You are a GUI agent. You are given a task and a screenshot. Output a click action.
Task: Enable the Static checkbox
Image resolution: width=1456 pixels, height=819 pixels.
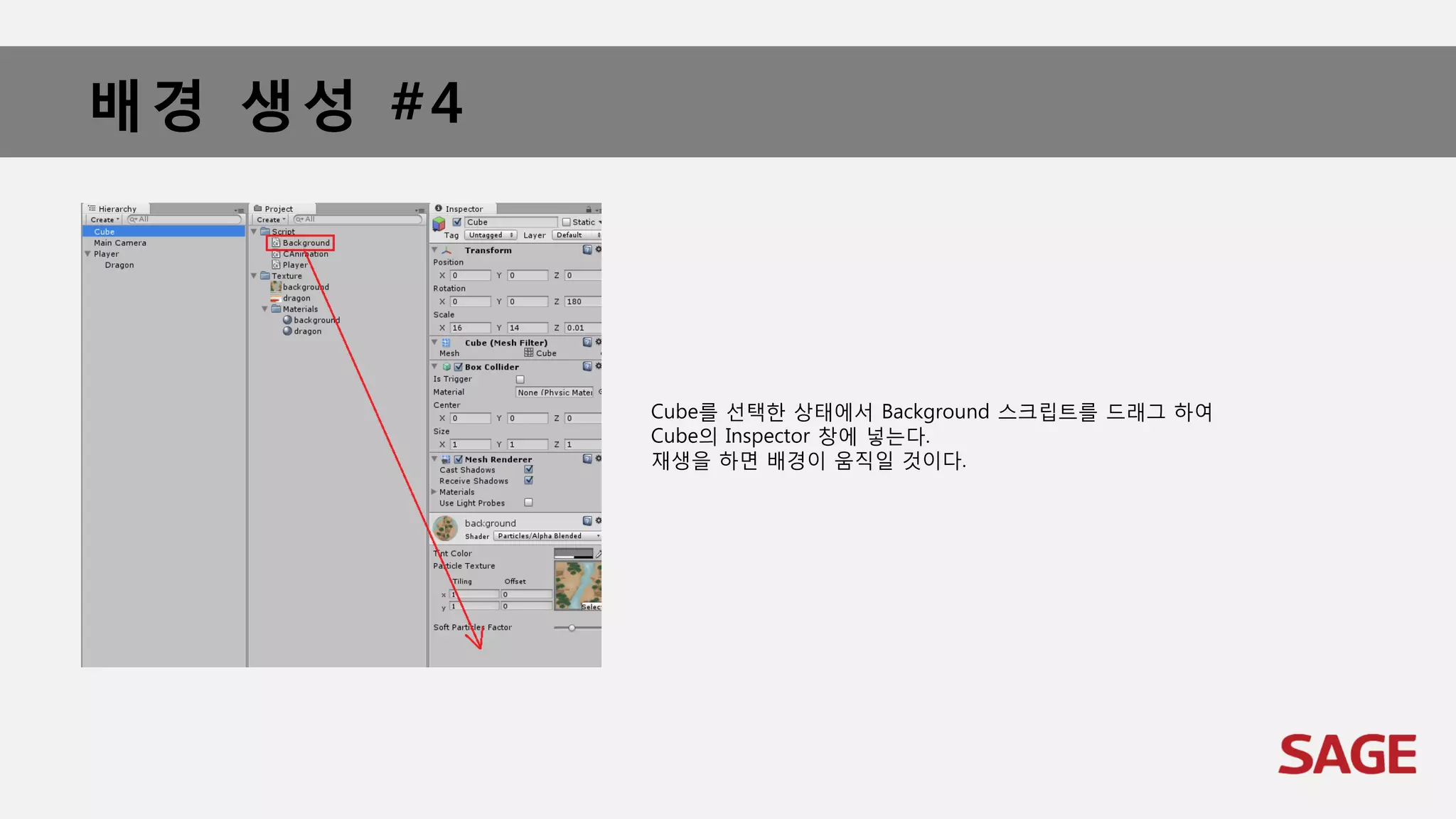(567, 222)
